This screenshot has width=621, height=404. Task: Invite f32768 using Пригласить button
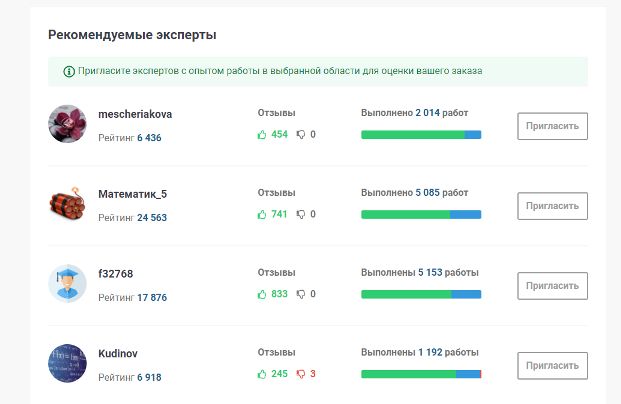tap(552, 285)
